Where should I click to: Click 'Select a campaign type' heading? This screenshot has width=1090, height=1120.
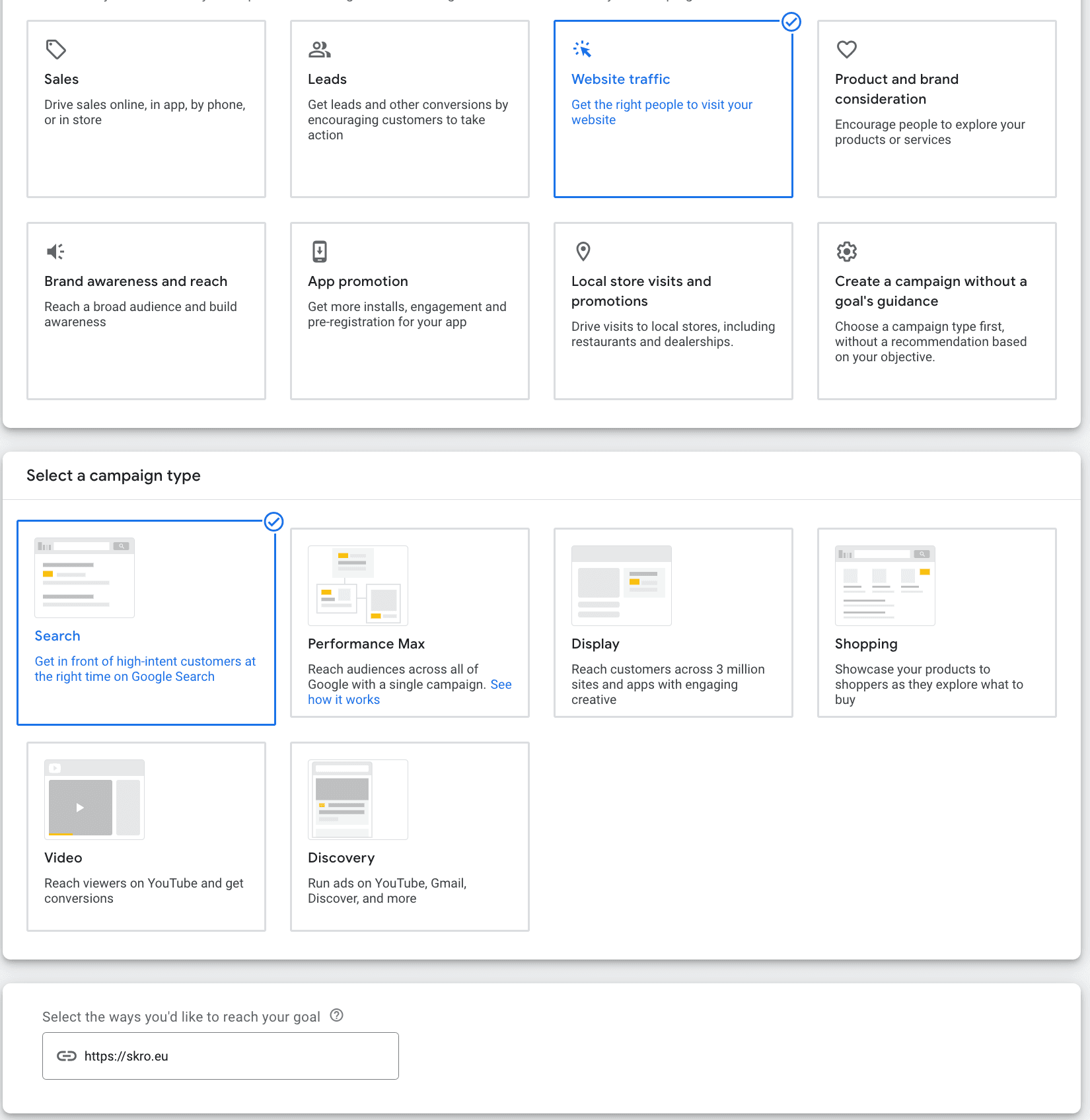pos(113,475)
